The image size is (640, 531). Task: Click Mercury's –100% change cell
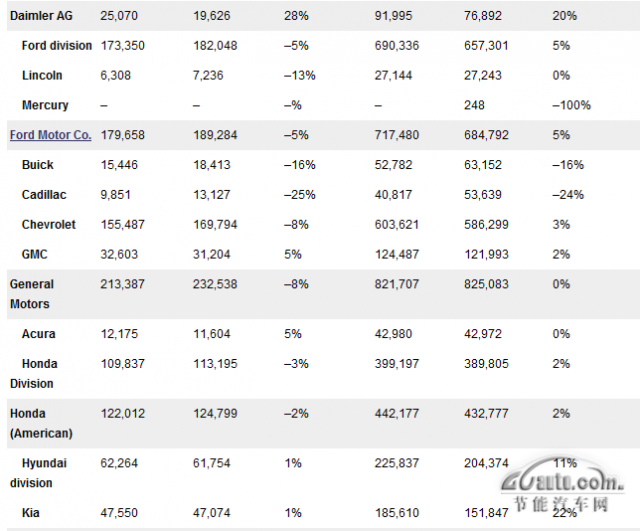[x=571, y=105]
